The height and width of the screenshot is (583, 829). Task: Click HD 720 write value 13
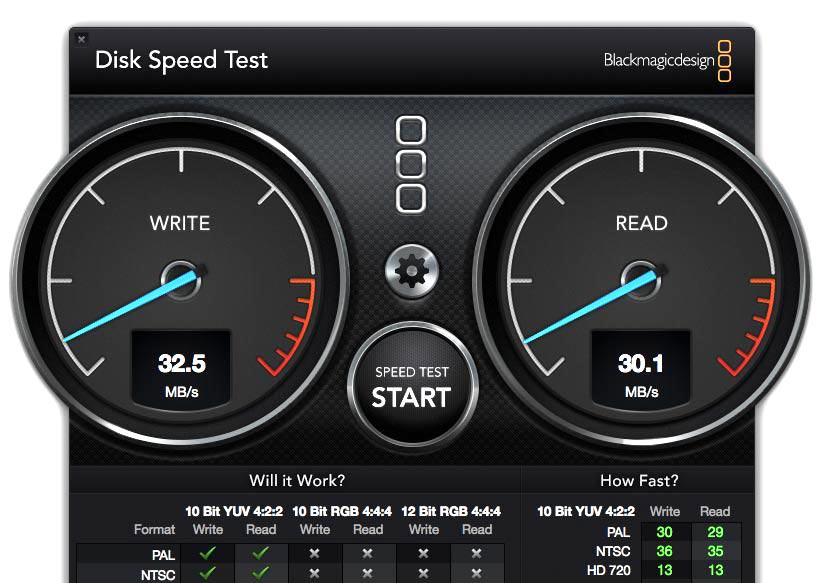click(x=665, y=570)
